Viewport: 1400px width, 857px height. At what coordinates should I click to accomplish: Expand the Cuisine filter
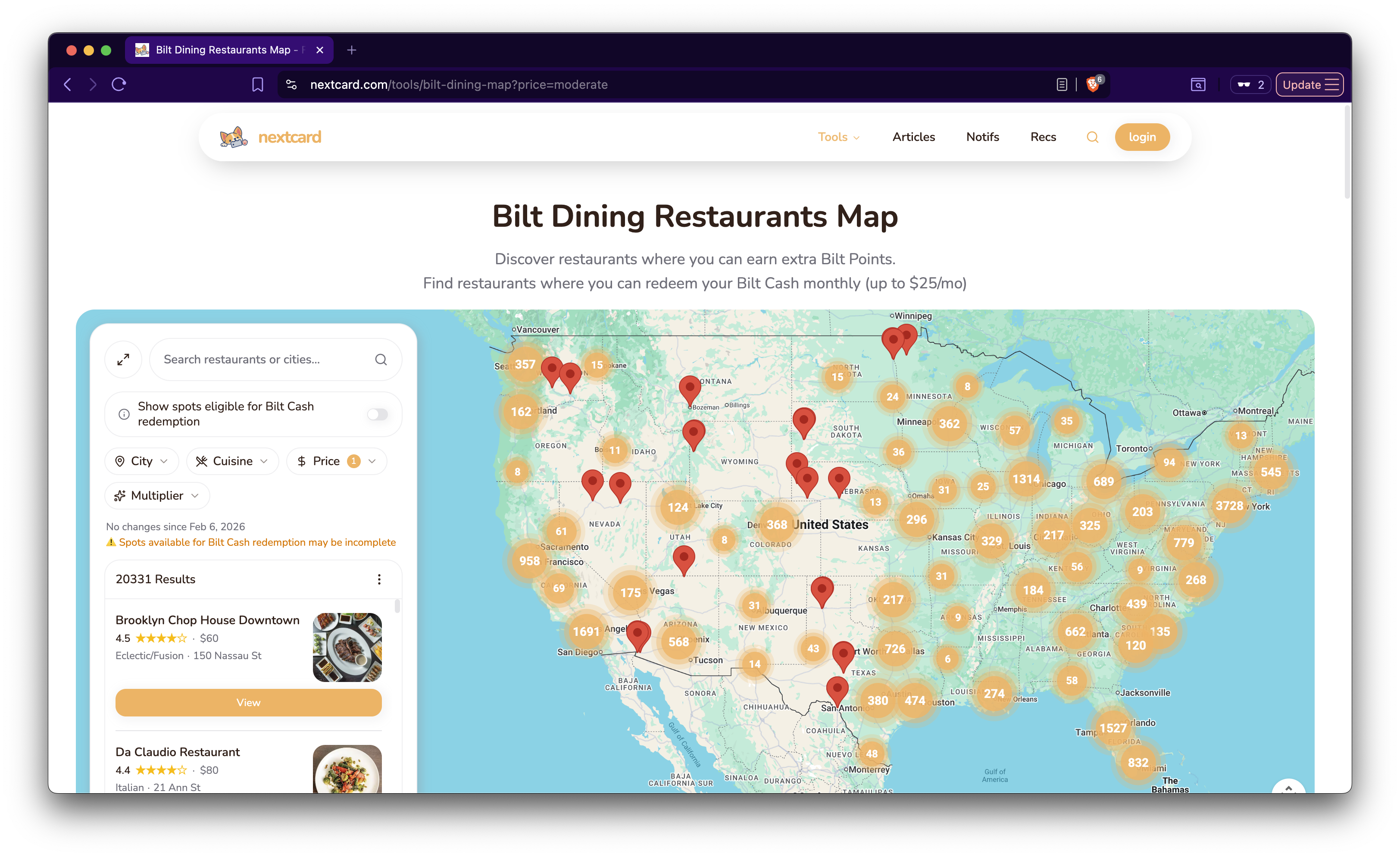(232, 461)
